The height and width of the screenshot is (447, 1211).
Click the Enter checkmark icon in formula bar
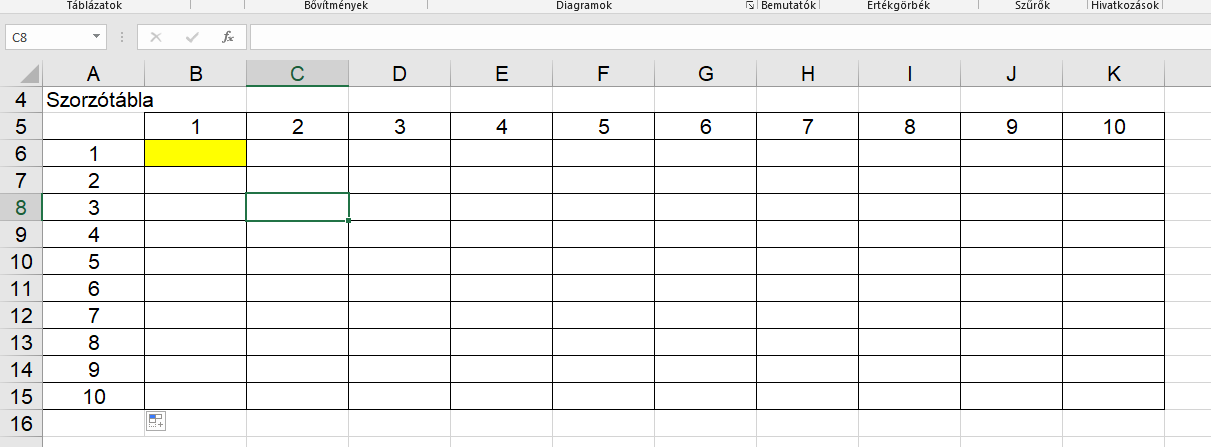pyautogui.click(x=192, y=37)
